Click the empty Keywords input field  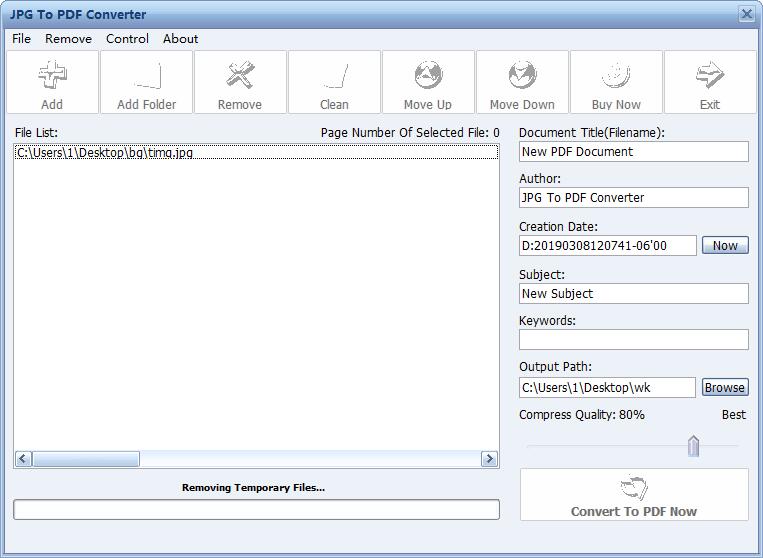point(633,340)
